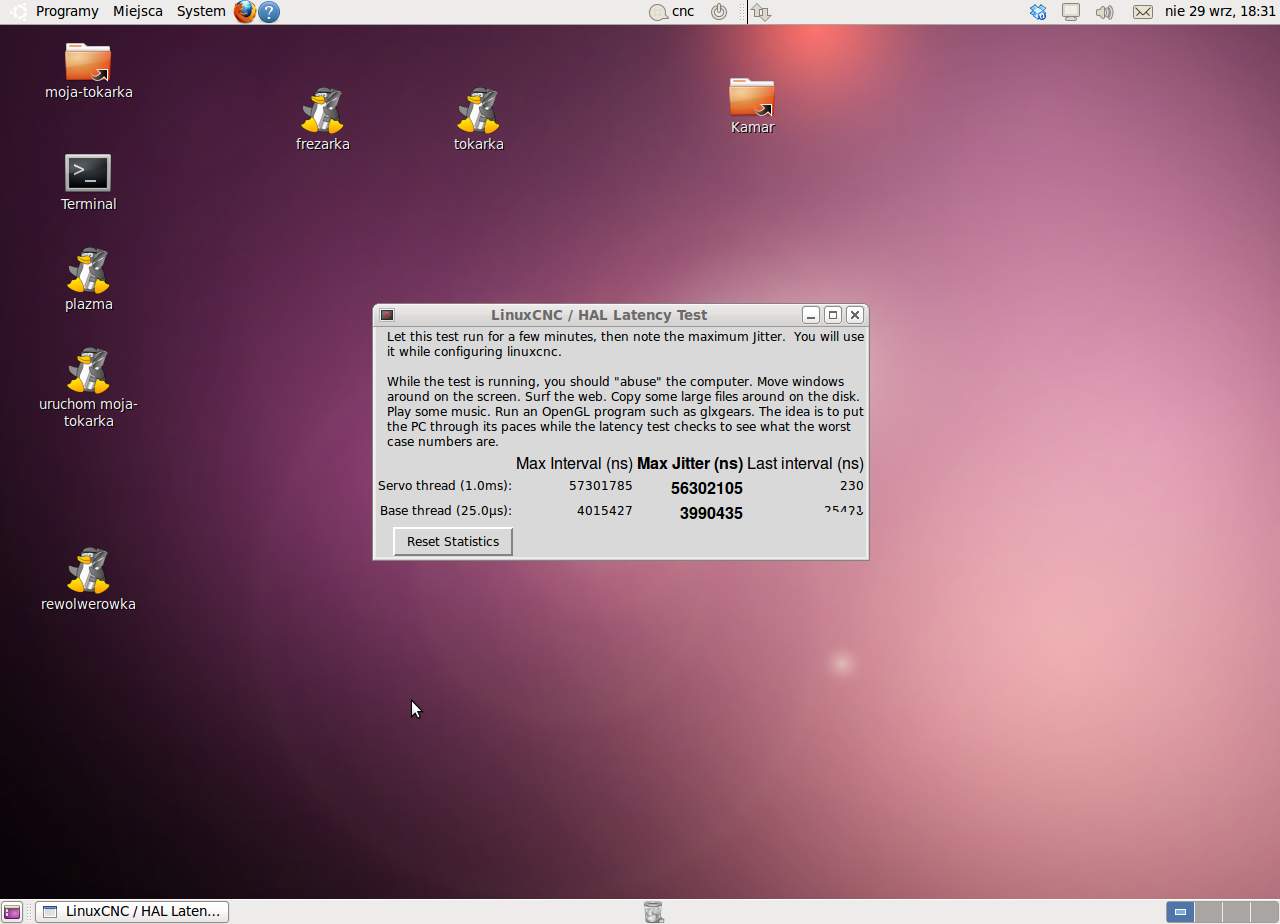Select Servo thread last interval value 230
This screenshot has width=1280, height=924.
click(852, 486)
